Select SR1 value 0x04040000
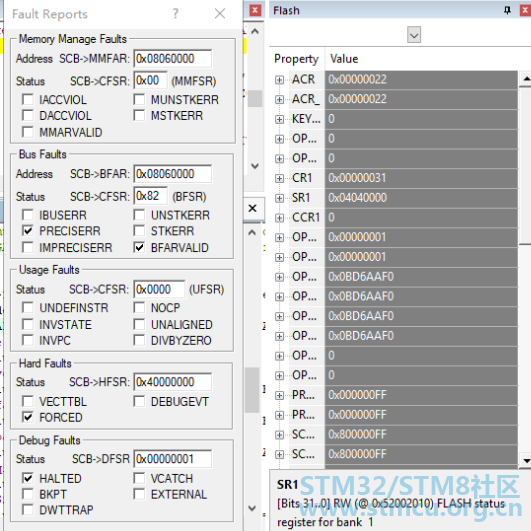 [421, 198]
